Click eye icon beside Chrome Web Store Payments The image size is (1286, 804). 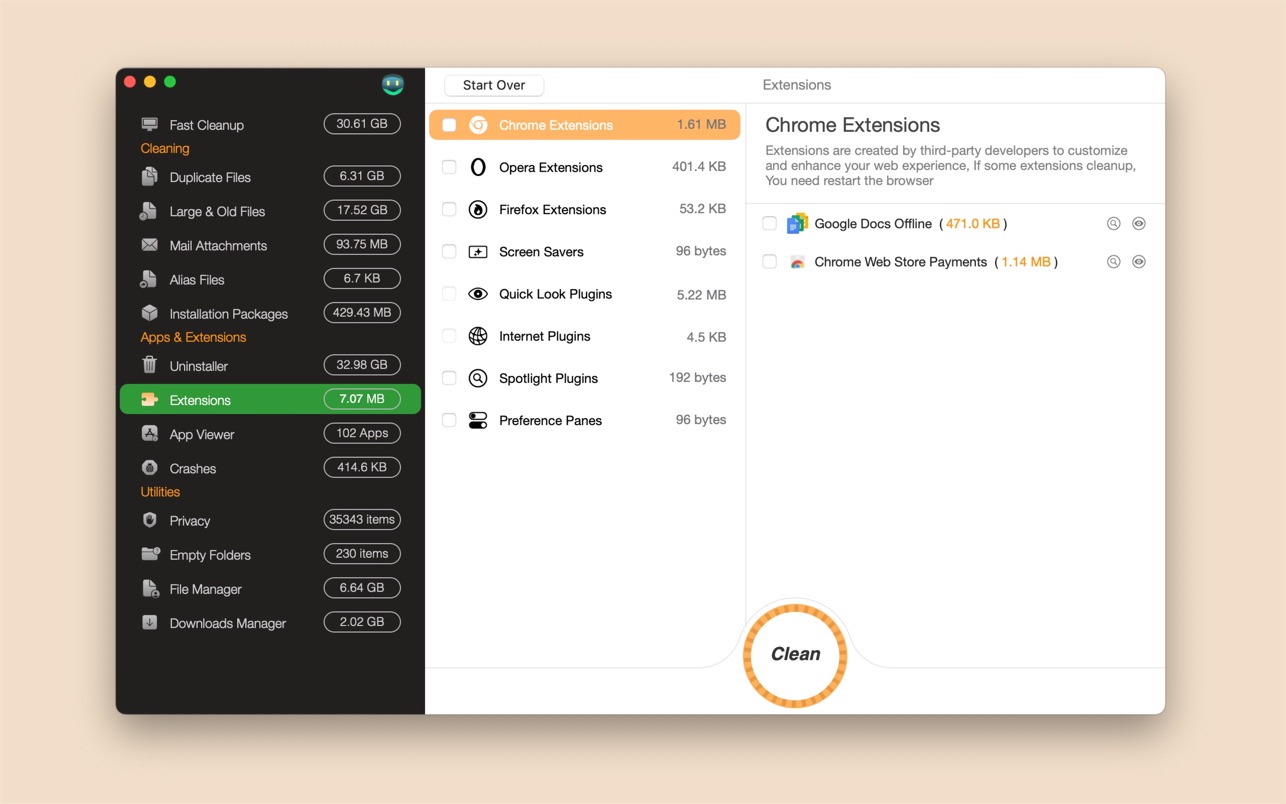click(x=1138, y=262)
